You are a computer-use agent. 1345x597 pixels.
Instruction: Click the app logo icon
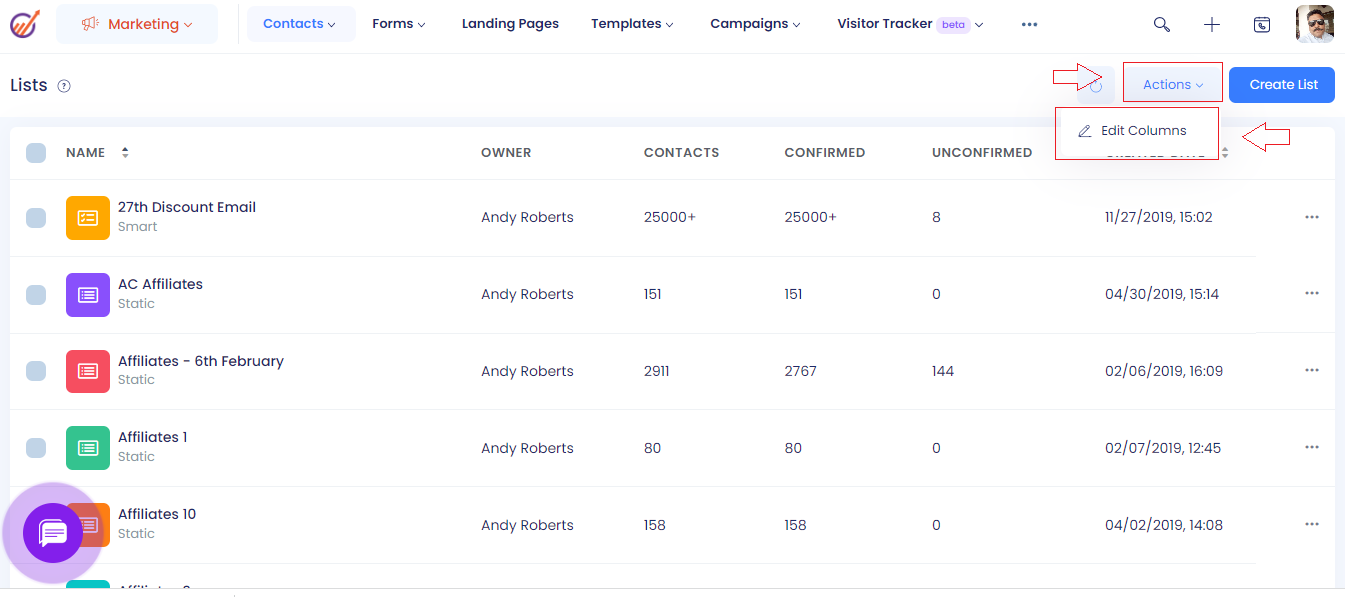[x=24, y=23]
